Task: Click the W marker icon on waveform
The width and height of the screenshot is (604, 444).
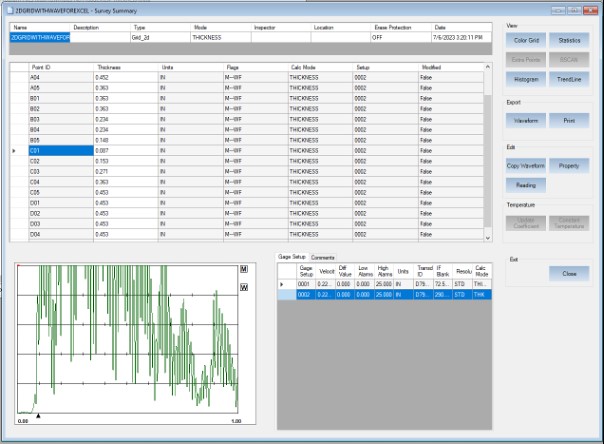Action: click(244, 287)
